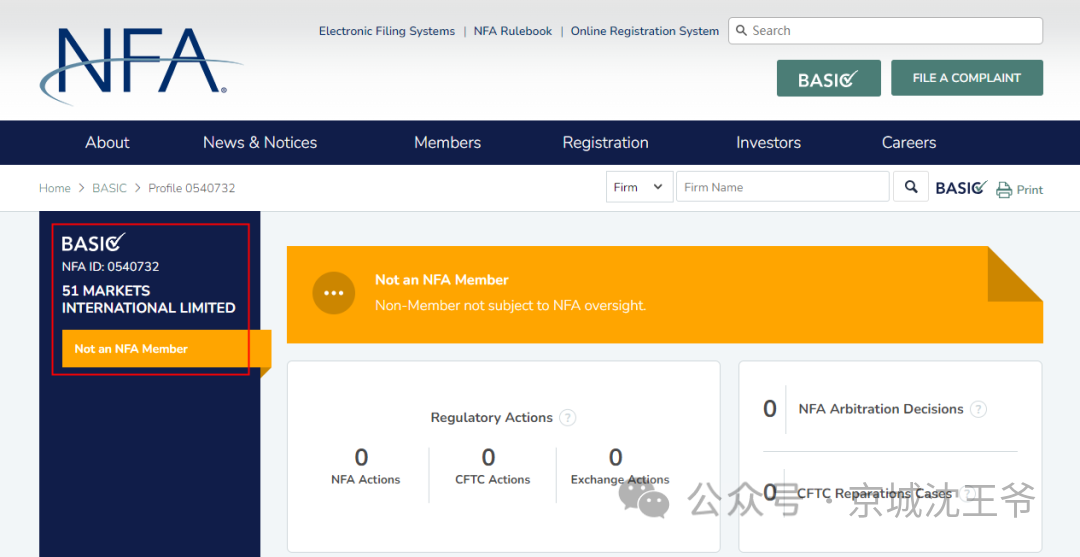Click the File a Complaint button
The image size is (1080, 557).
(x=966, y=78)
